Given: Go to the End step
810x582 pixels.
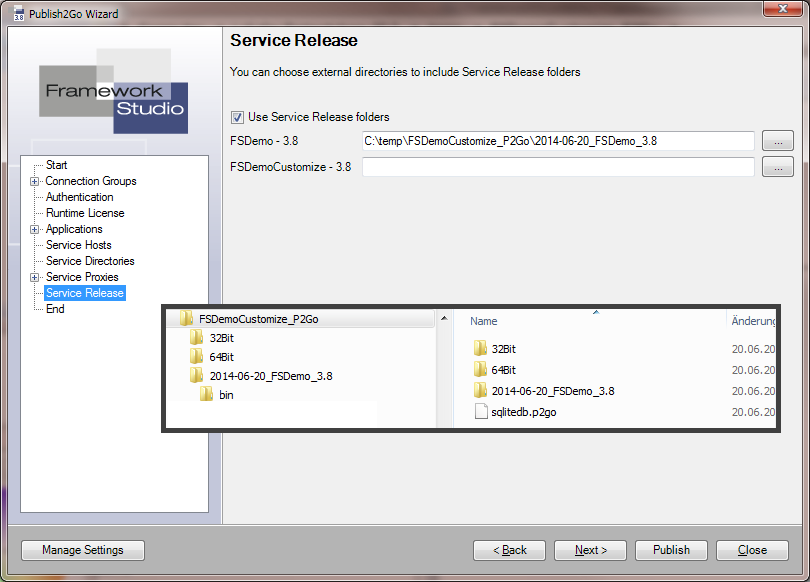Looking at the screenshot, I should click(x=55, y=309).
